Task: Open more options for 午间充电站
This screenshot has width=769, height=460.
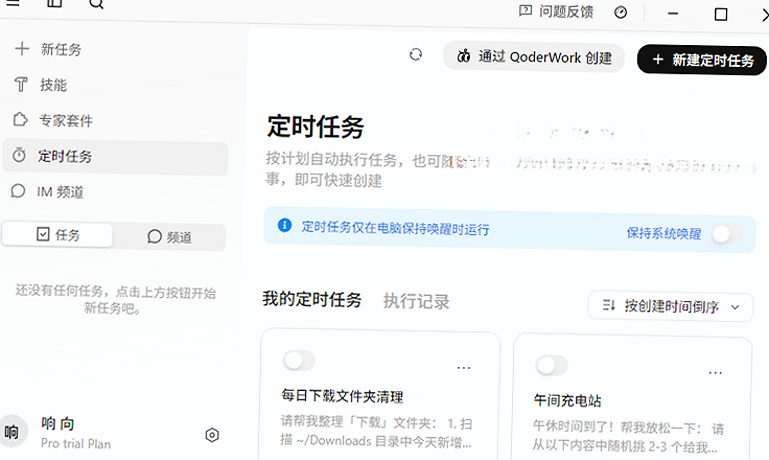Action: click(x=716, y=373)
